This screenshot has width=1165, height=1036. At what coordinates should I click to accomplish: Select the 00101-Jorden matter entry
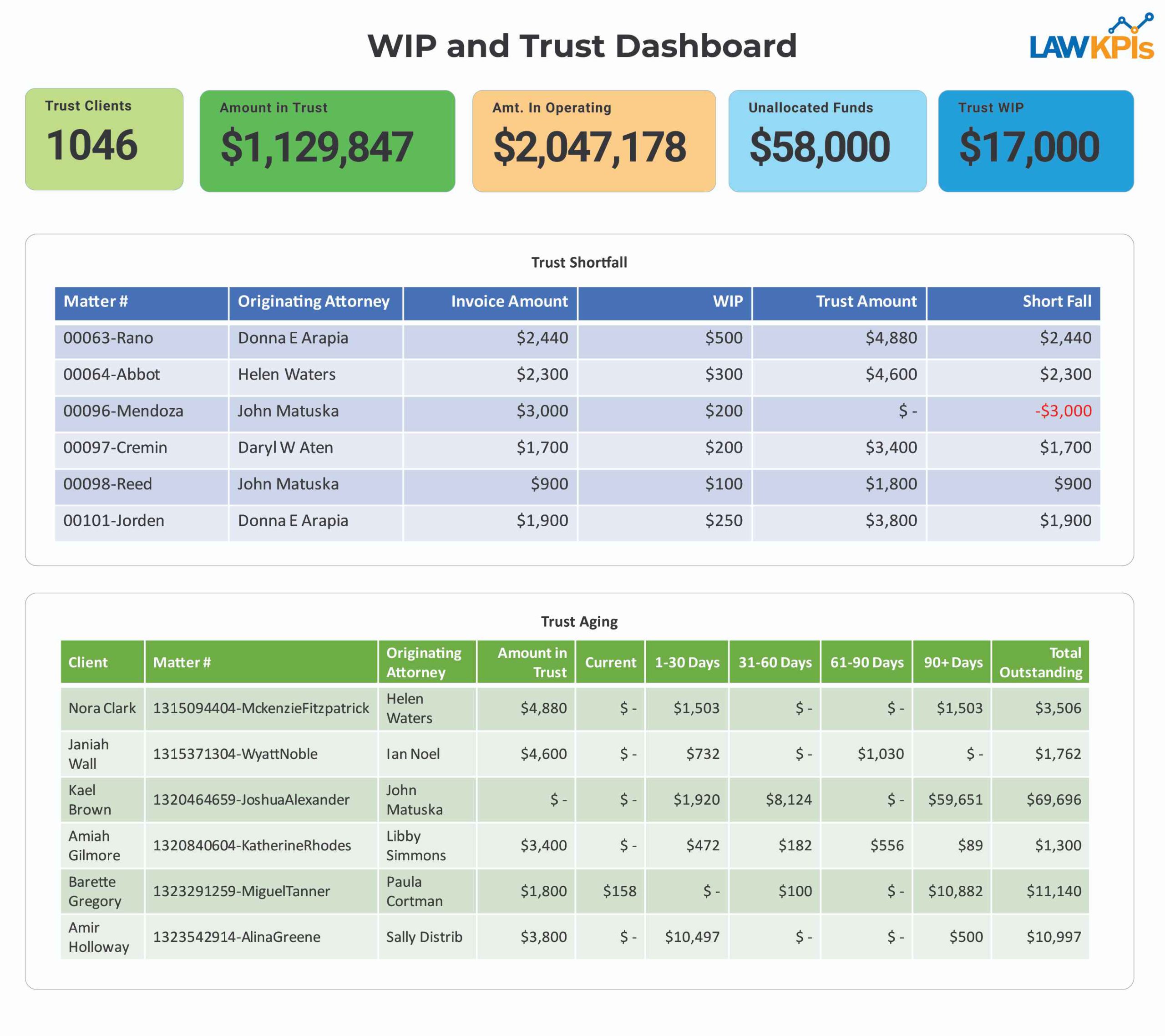(x=114, y=521)
